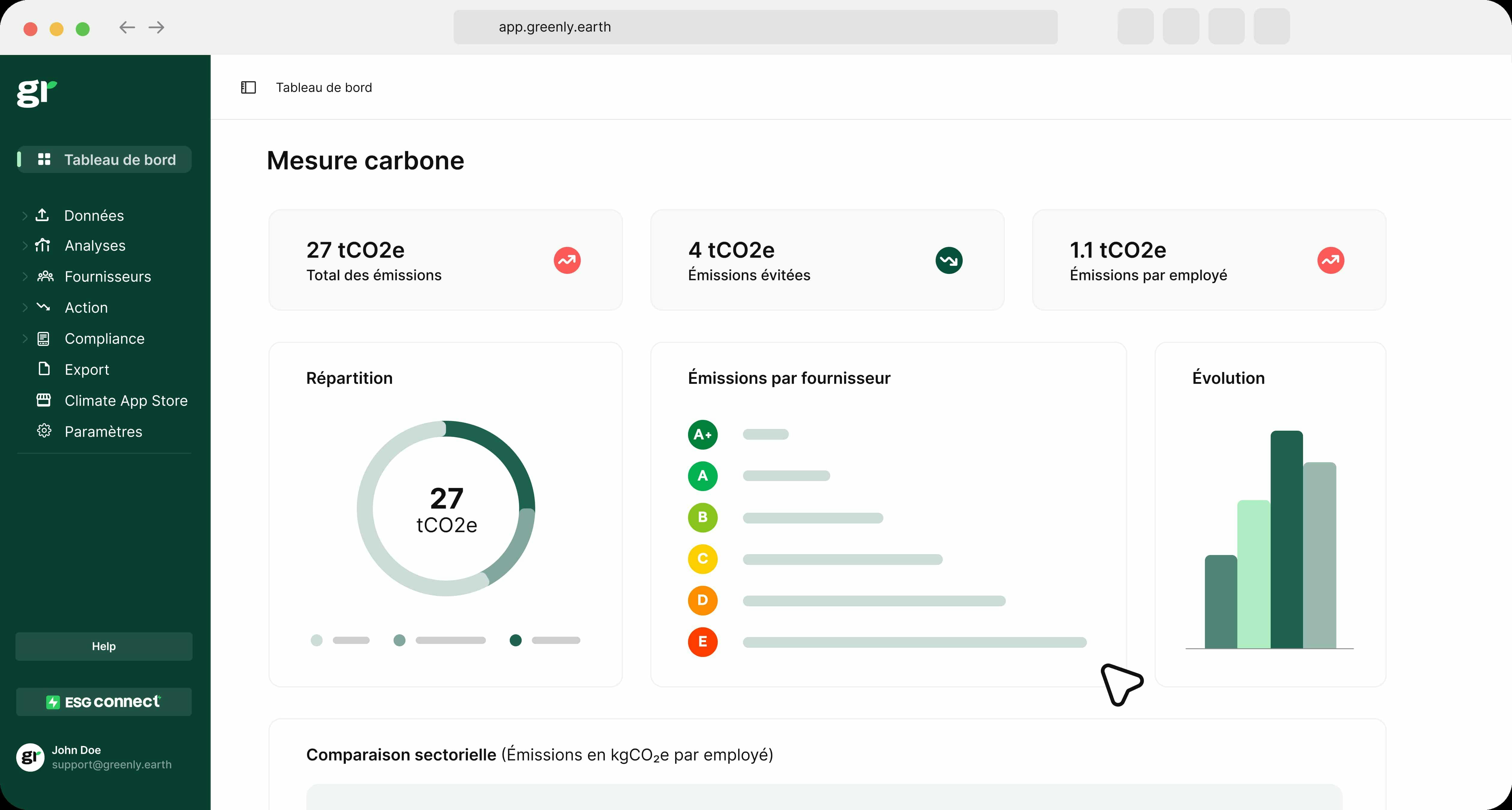Click the Compliance sidebar icon
The width and height of the screenshot is (1512, 810).
pyautogui.click(x=44, y=338)
